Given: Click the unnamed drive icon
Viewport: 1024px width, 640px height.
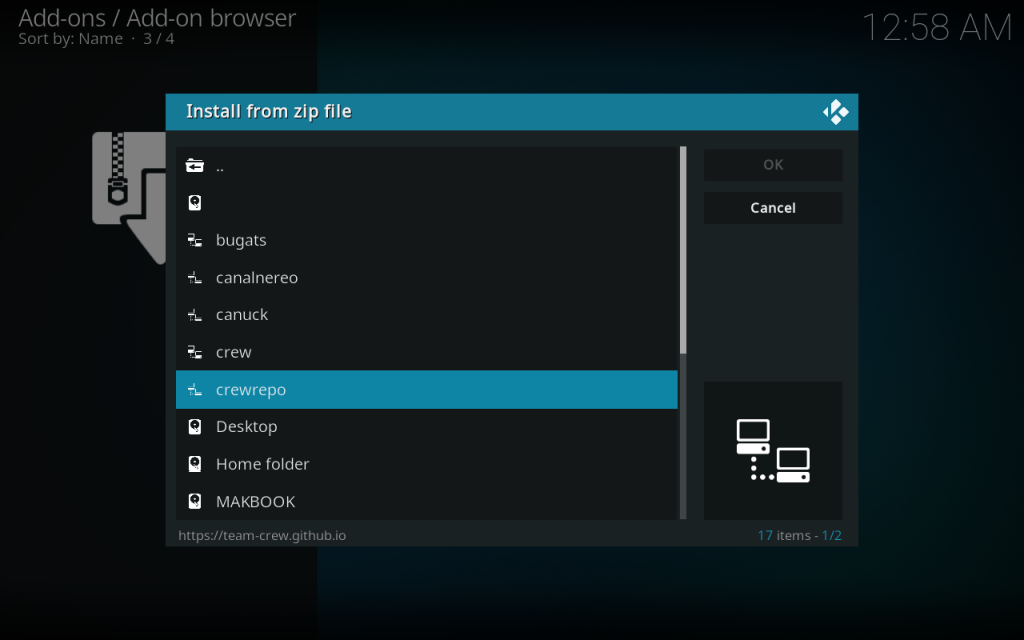Looking at the screenshot, I should [195, 203].
